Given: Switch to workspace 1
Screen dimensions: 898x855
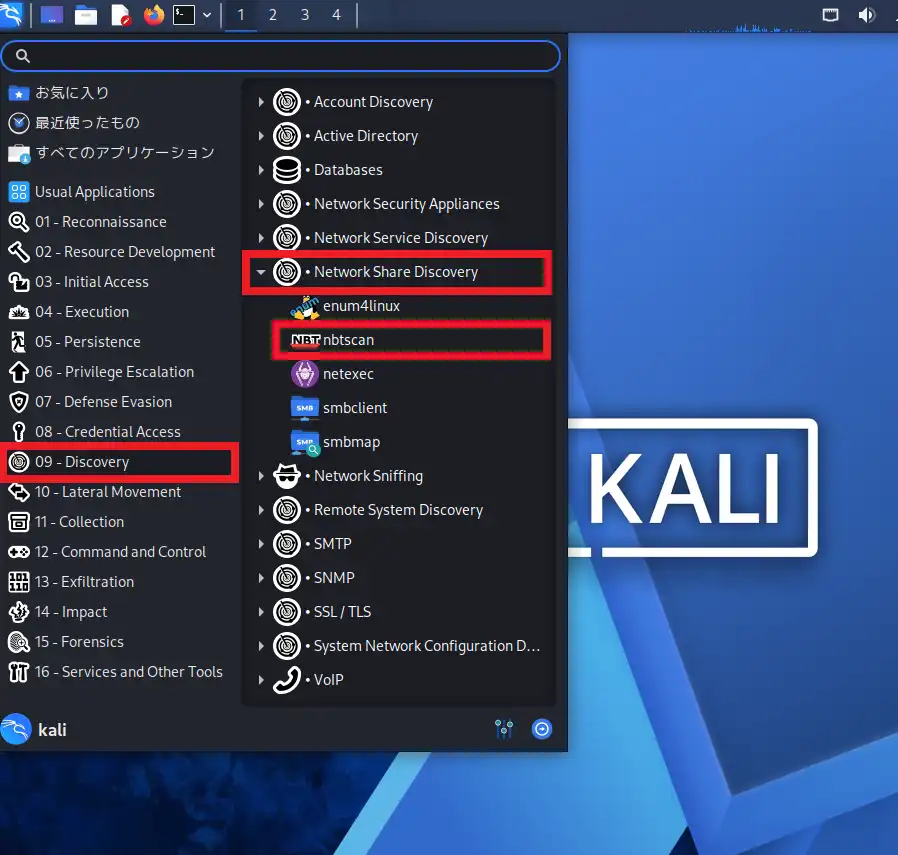Looking at the screenshot, I should [241, 15].
